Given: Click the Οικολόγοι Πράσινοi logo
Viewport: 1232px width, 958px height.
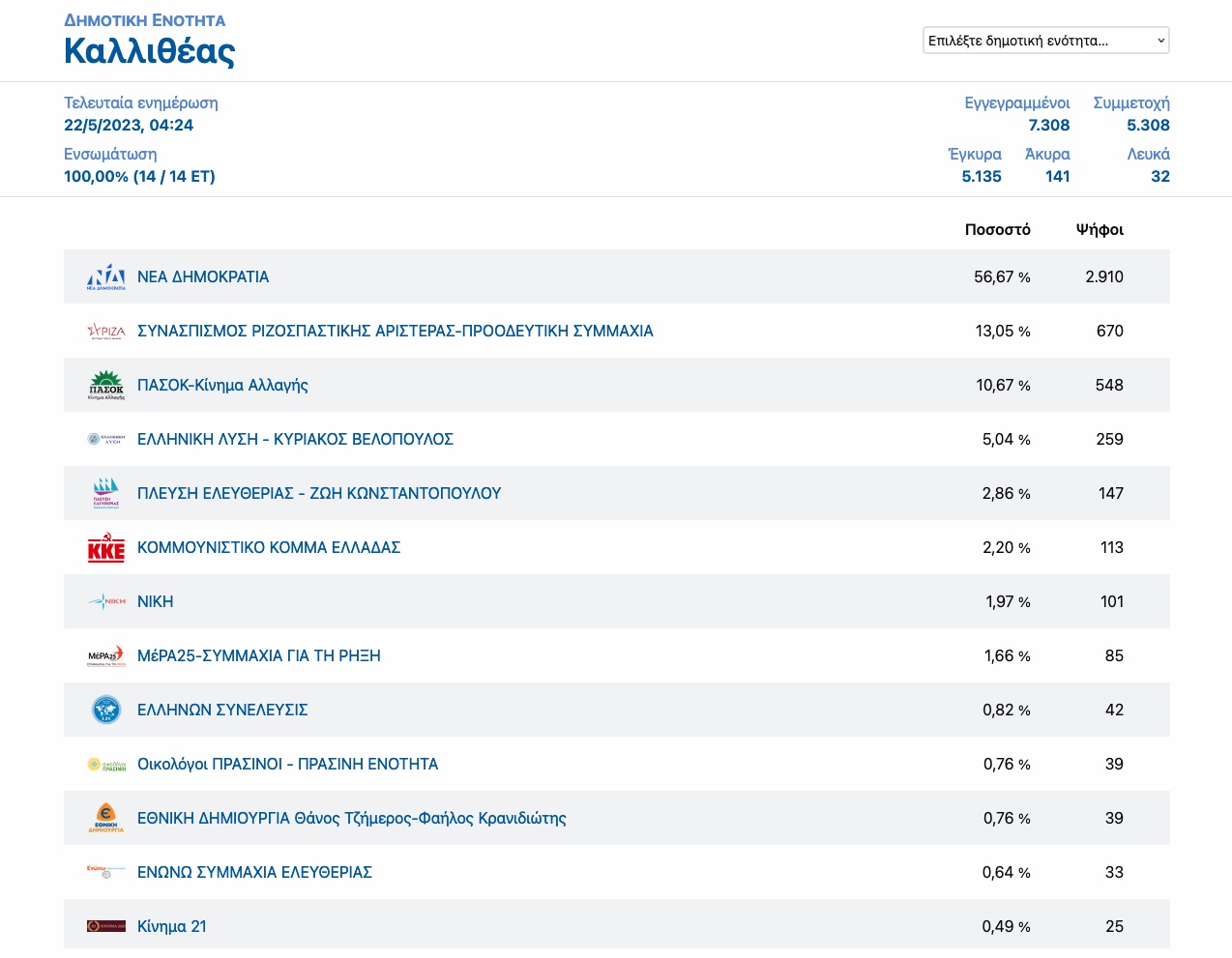Looking at the screenshot, I should click(106, 764).
